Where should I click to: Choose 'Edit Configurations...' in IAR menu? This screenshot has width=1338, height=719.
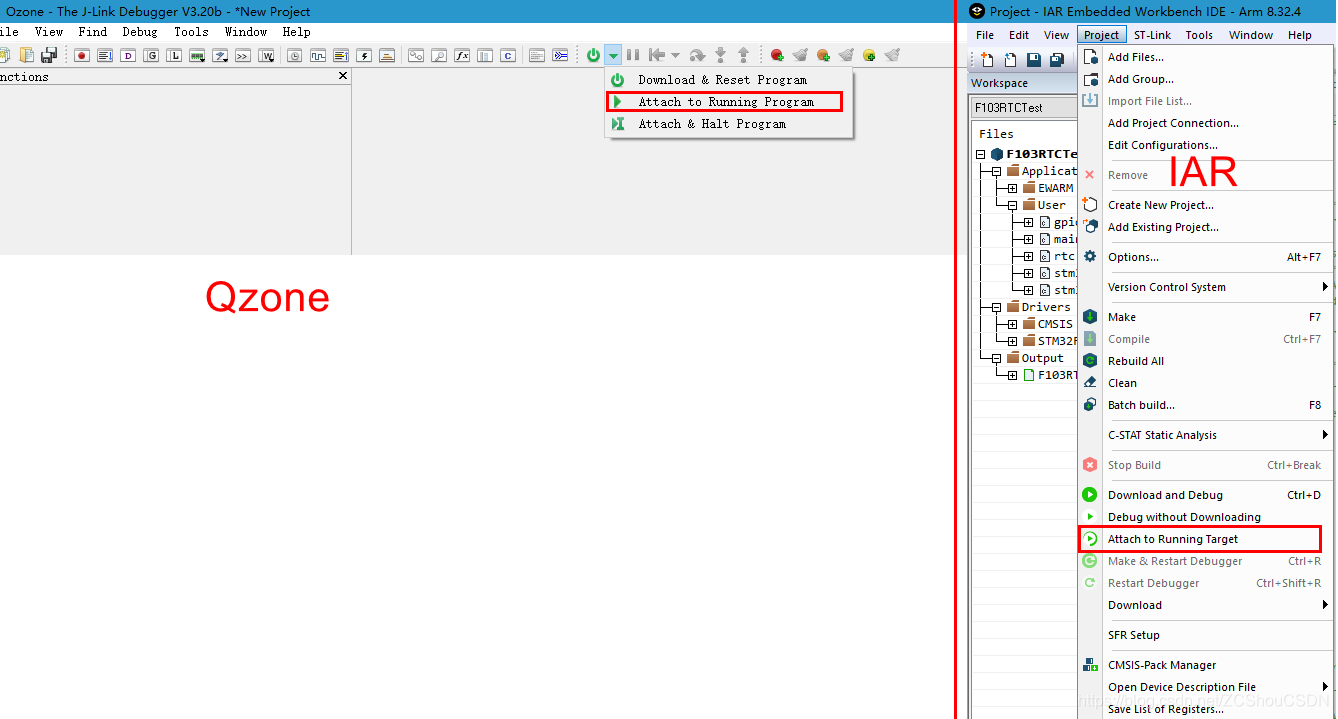[1205, 145]
